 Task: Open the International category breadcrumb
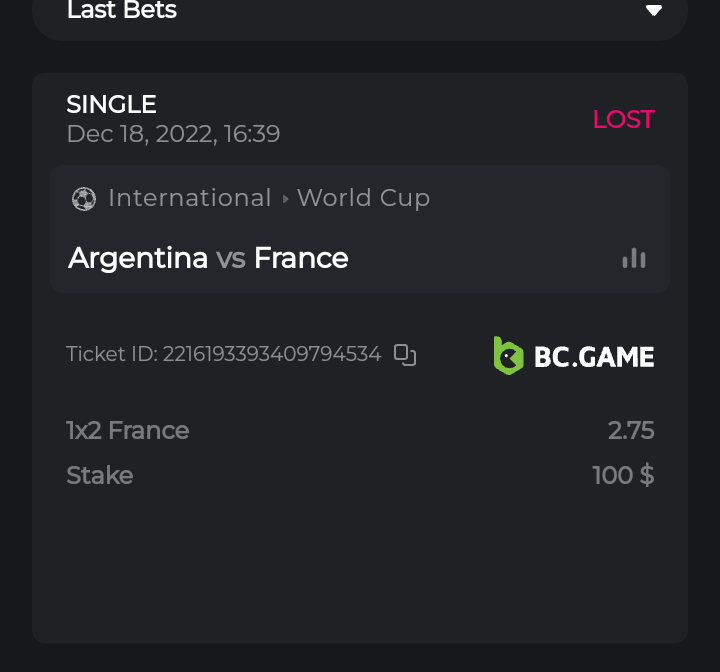190,198
